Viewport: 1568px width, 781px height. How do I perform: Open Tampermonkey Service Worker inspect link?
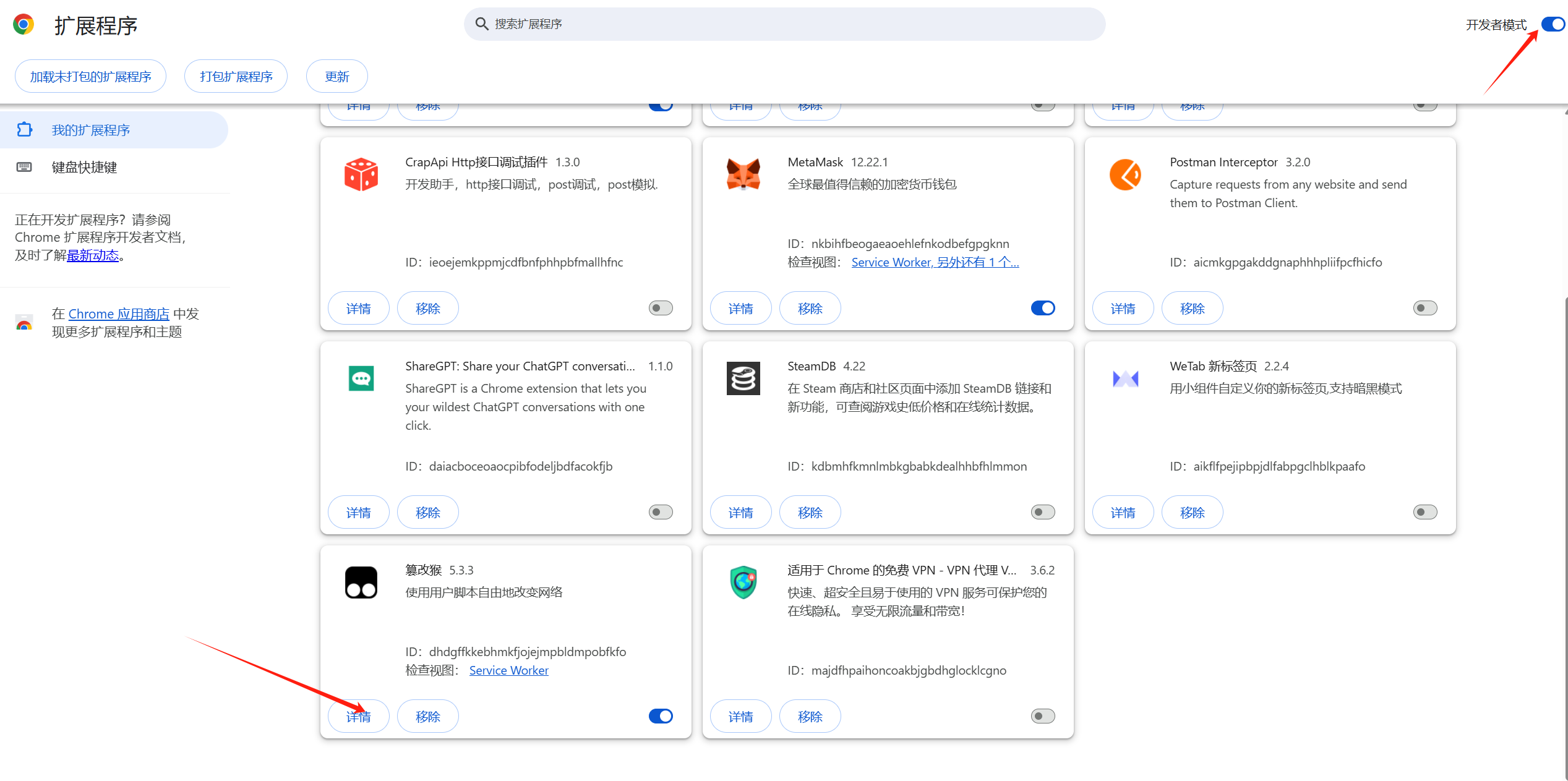508,670
